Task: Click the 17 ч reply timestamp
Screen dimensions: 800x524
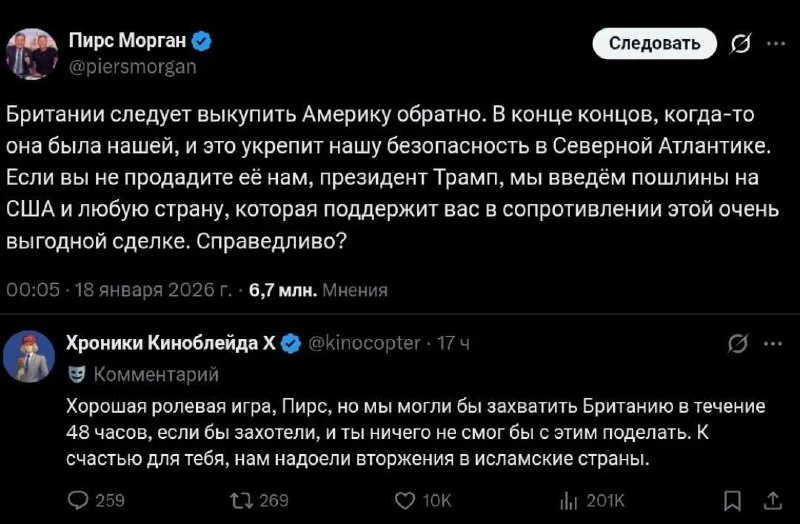Action: [x=454, y=343]
